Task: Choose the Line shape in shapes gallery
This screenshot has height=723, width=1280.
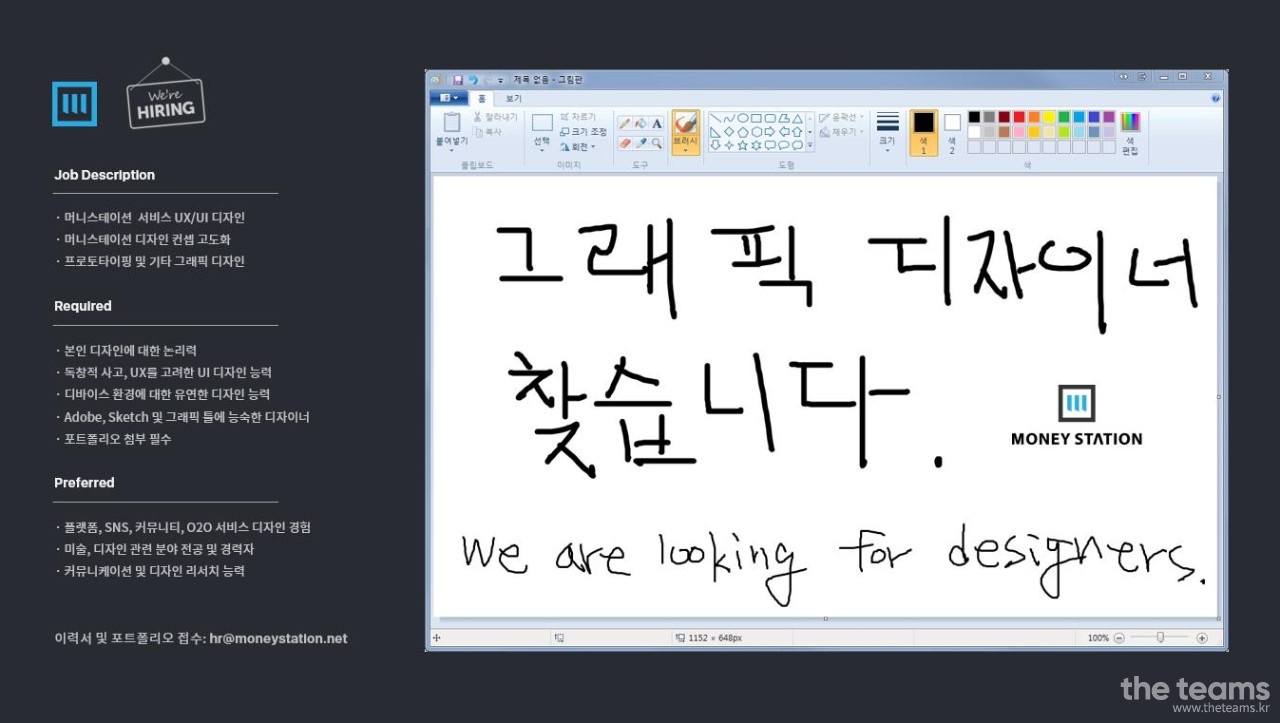Action: click(x=716, y=118)
